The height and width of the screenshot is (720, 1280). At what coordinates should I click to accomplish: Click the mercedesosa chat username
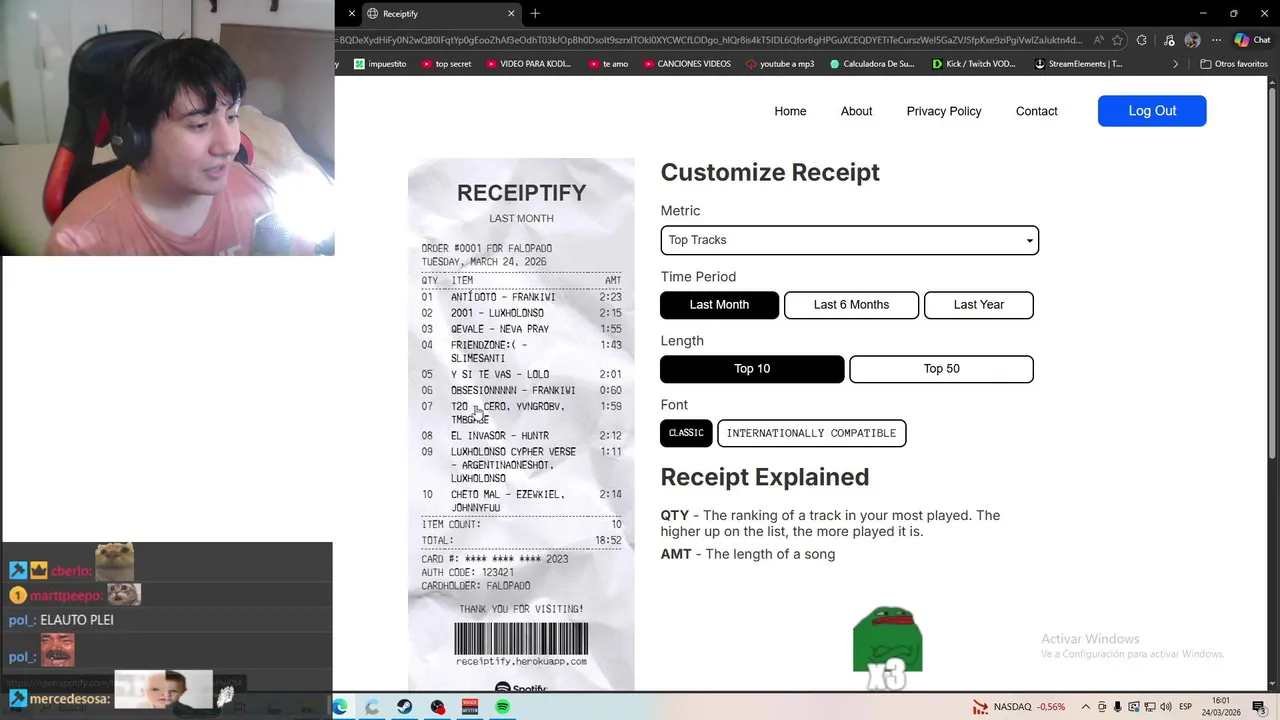(68, 699)
